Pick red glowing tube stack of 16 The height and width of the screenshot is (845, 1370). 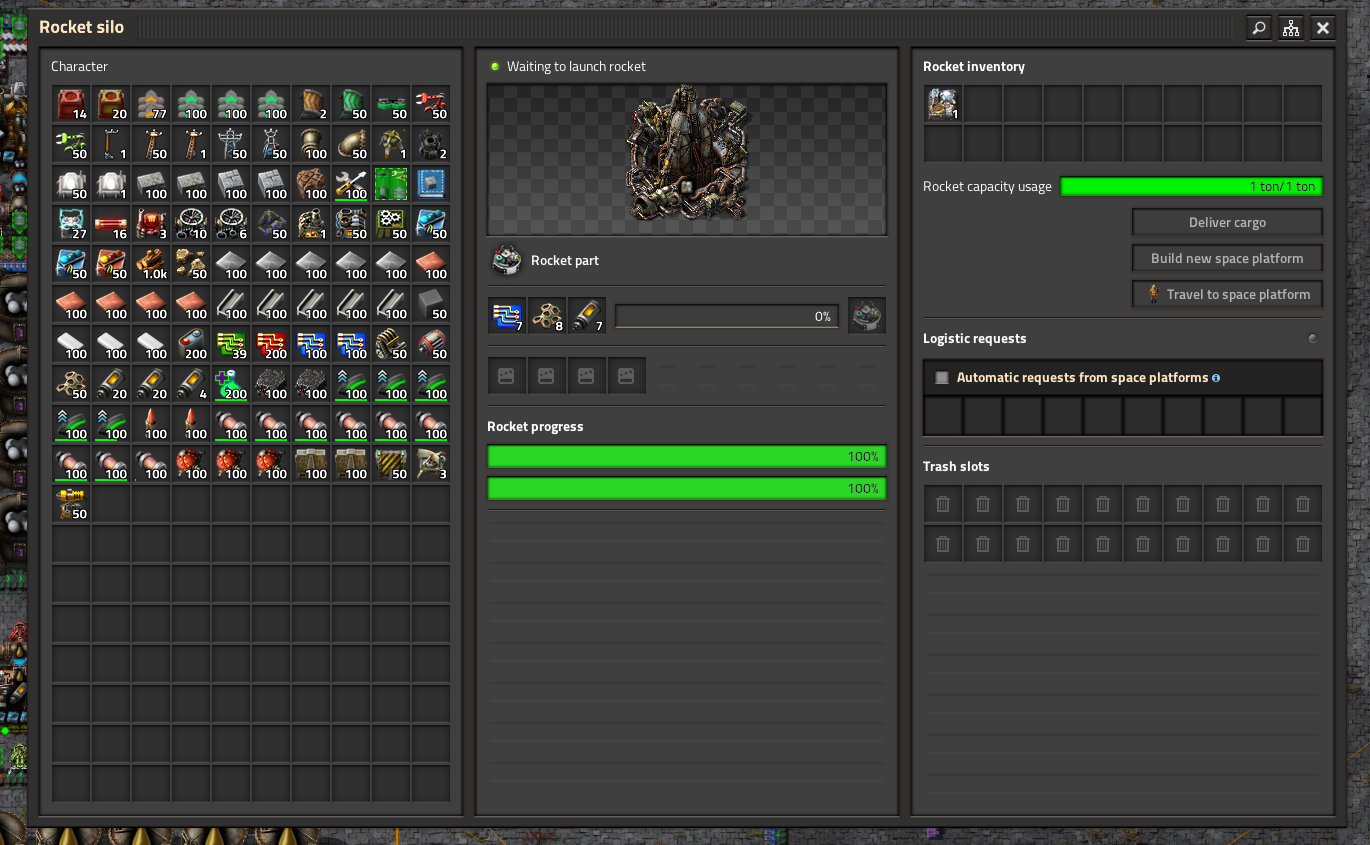111,224
